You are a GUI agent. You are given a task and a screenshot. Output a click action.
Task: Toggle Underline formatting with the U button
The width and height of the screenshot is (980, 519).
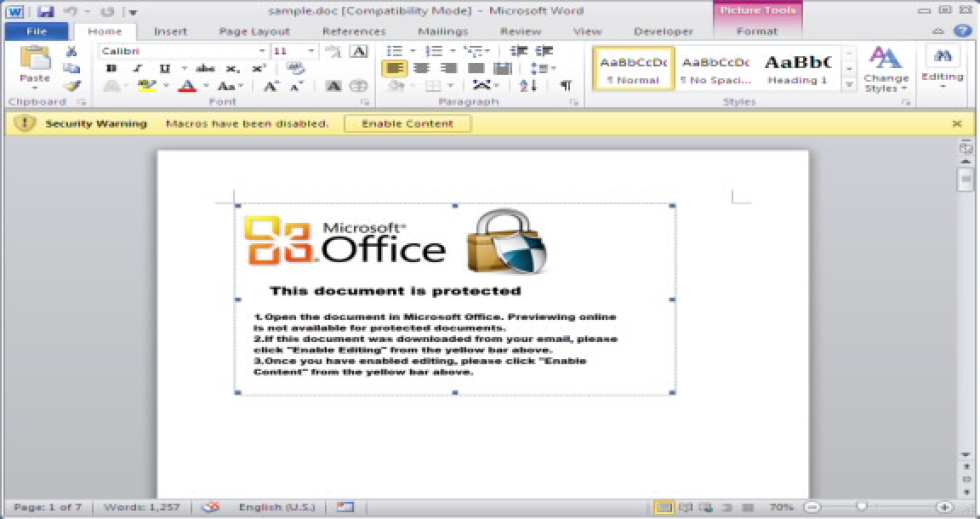[x=164, y=68]
